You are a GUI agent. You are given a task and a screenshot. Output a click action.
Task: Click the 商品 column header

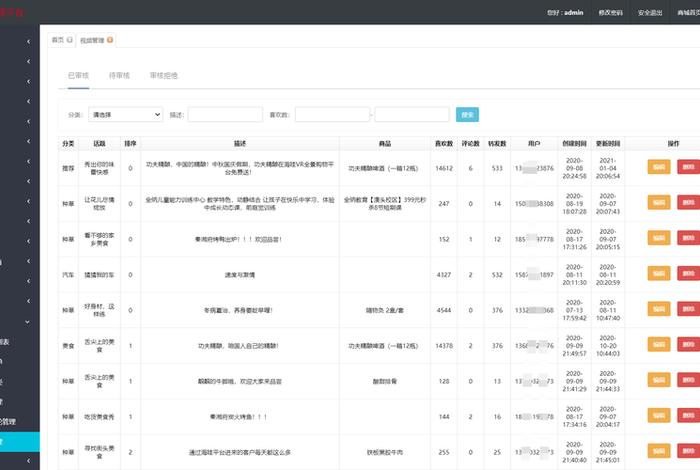point(385,144)
